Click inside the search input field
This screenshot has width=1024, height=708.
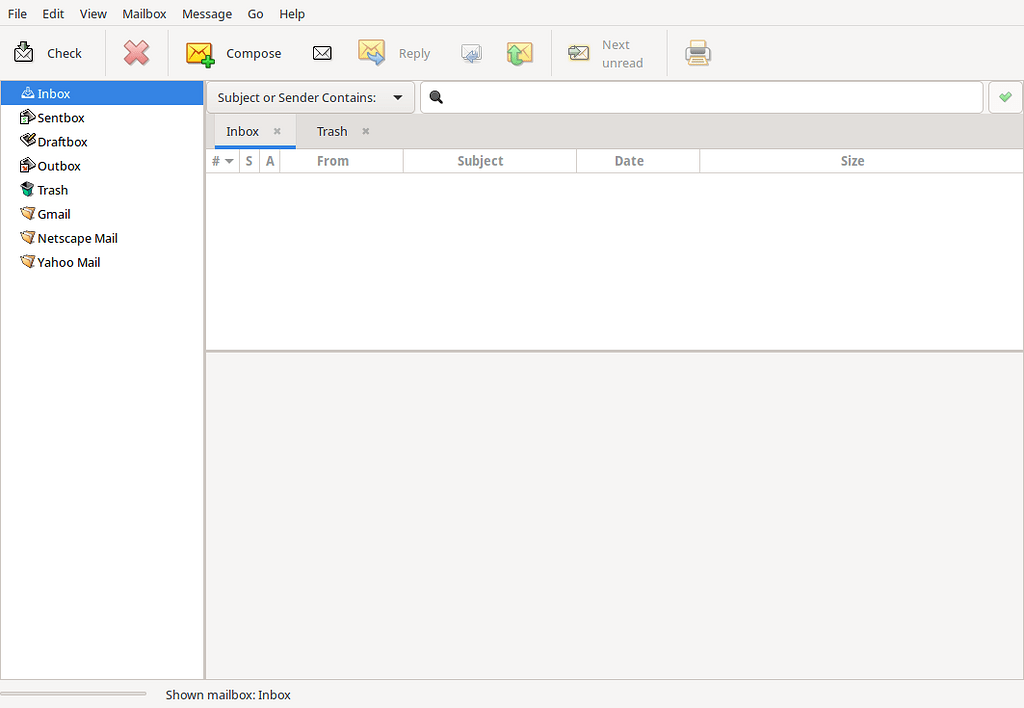[700, 97]
